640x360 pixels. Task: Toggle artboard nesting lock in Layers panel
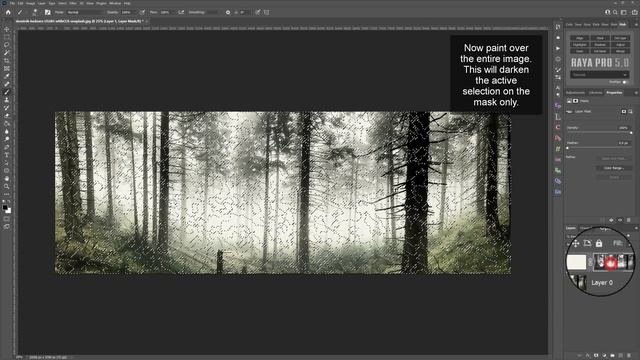587,244
